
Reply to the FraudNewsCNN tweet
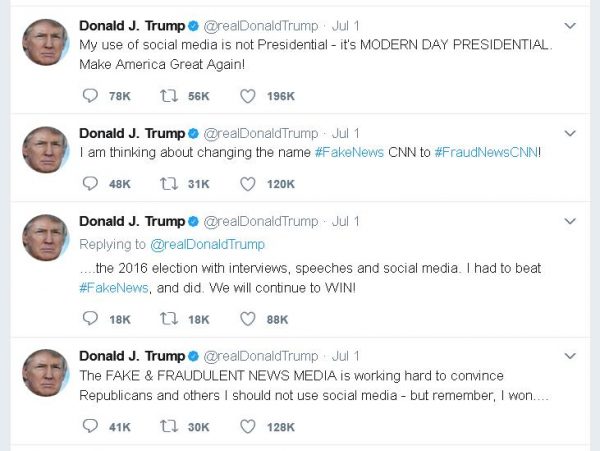(91, 183)
